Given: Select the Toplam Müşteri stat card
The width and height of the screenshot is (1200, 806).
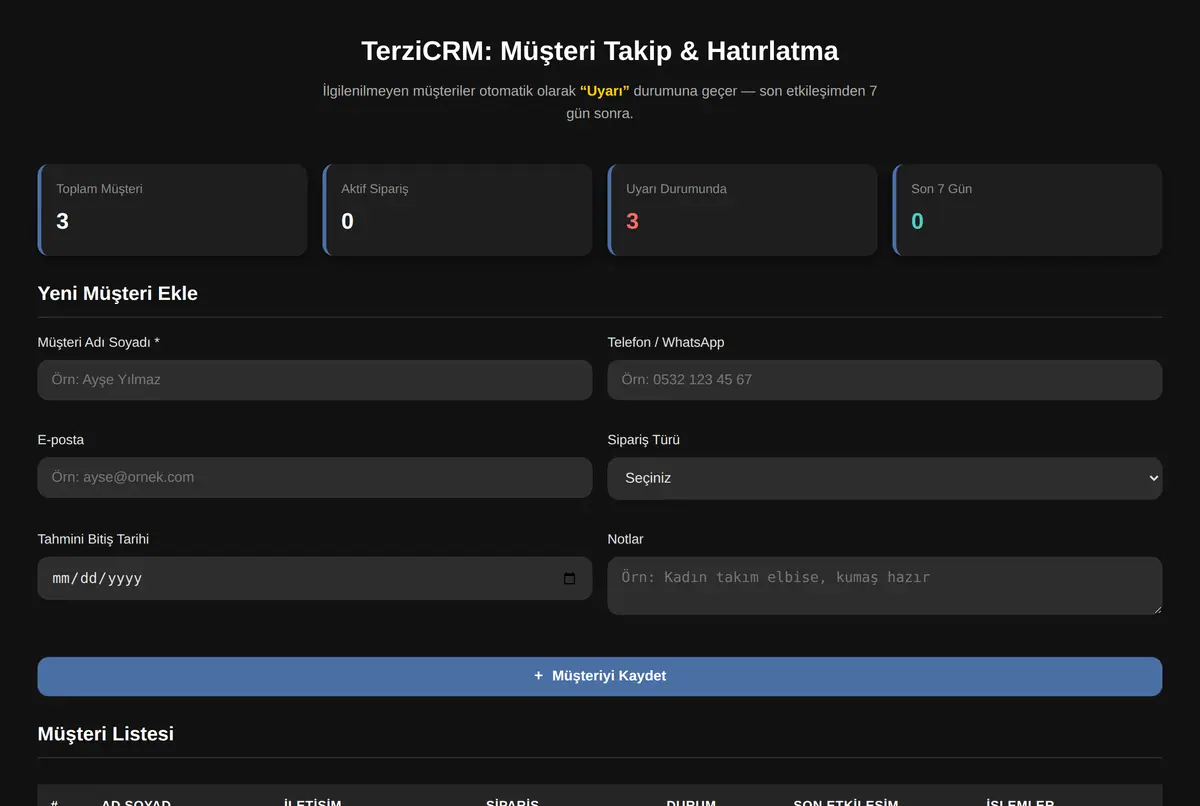Looking at the screenshot, I should click(172, 210).
